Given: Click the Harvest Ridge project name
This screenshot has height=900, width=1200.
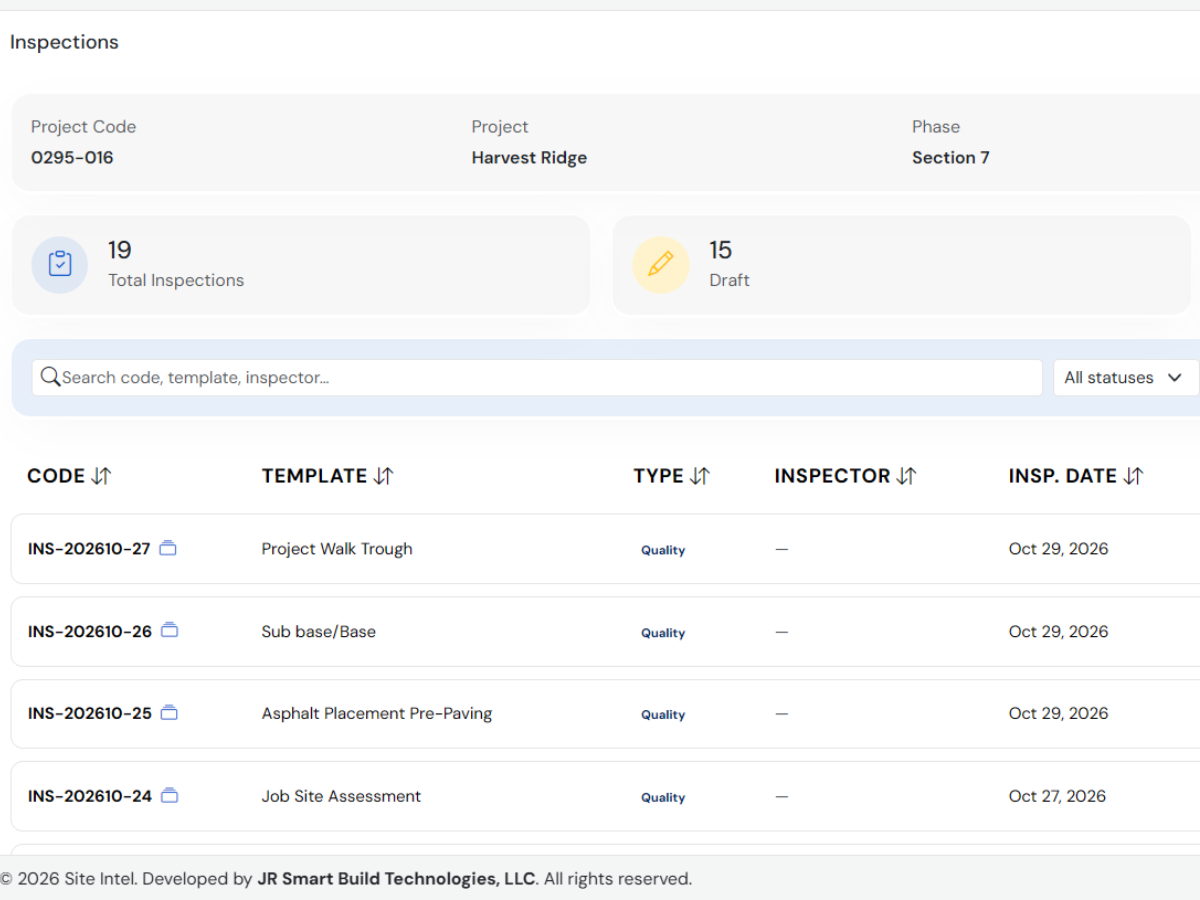Looking at the screenshot, I should [529, 158].
